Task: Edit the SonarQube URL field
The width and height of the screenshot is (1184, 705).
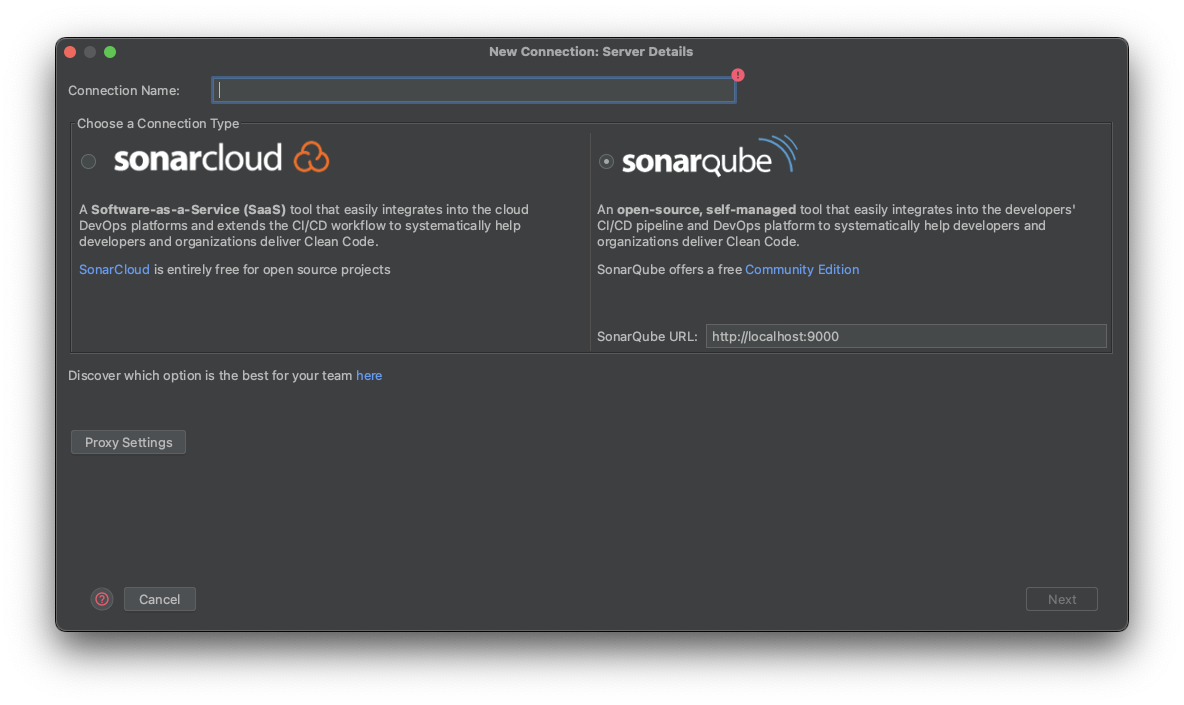Action: click(x=905, y=336)
